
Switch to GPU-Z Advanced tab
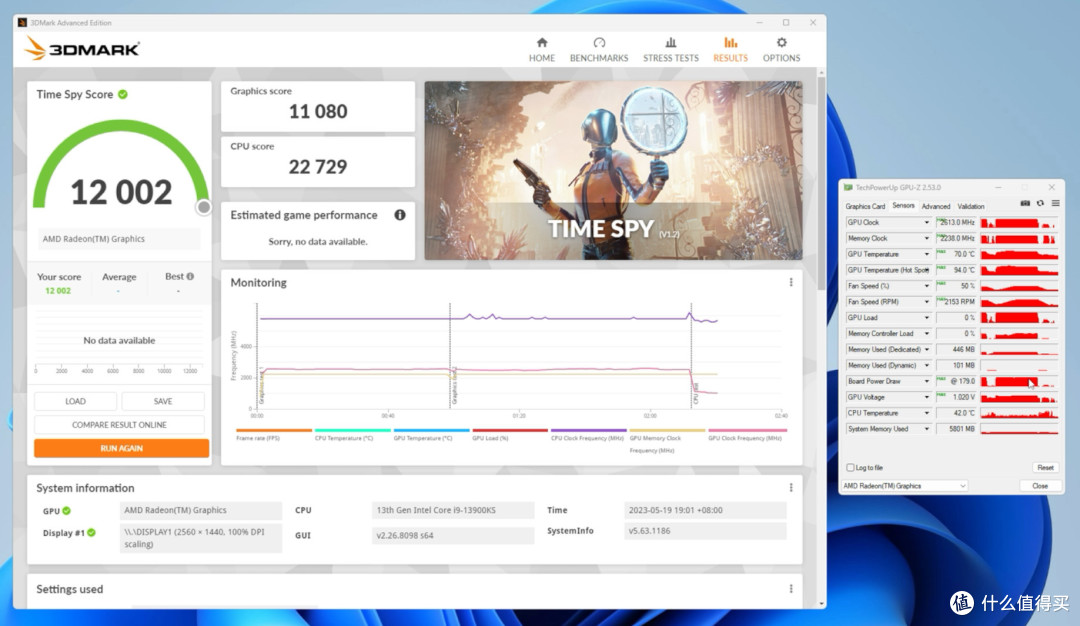935,206
